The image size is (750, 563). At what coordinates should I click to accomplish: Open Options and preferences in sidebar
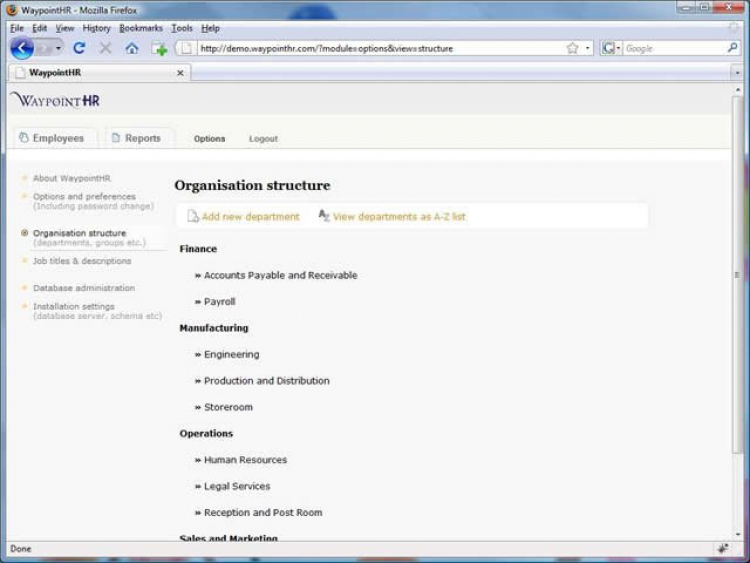84,197
